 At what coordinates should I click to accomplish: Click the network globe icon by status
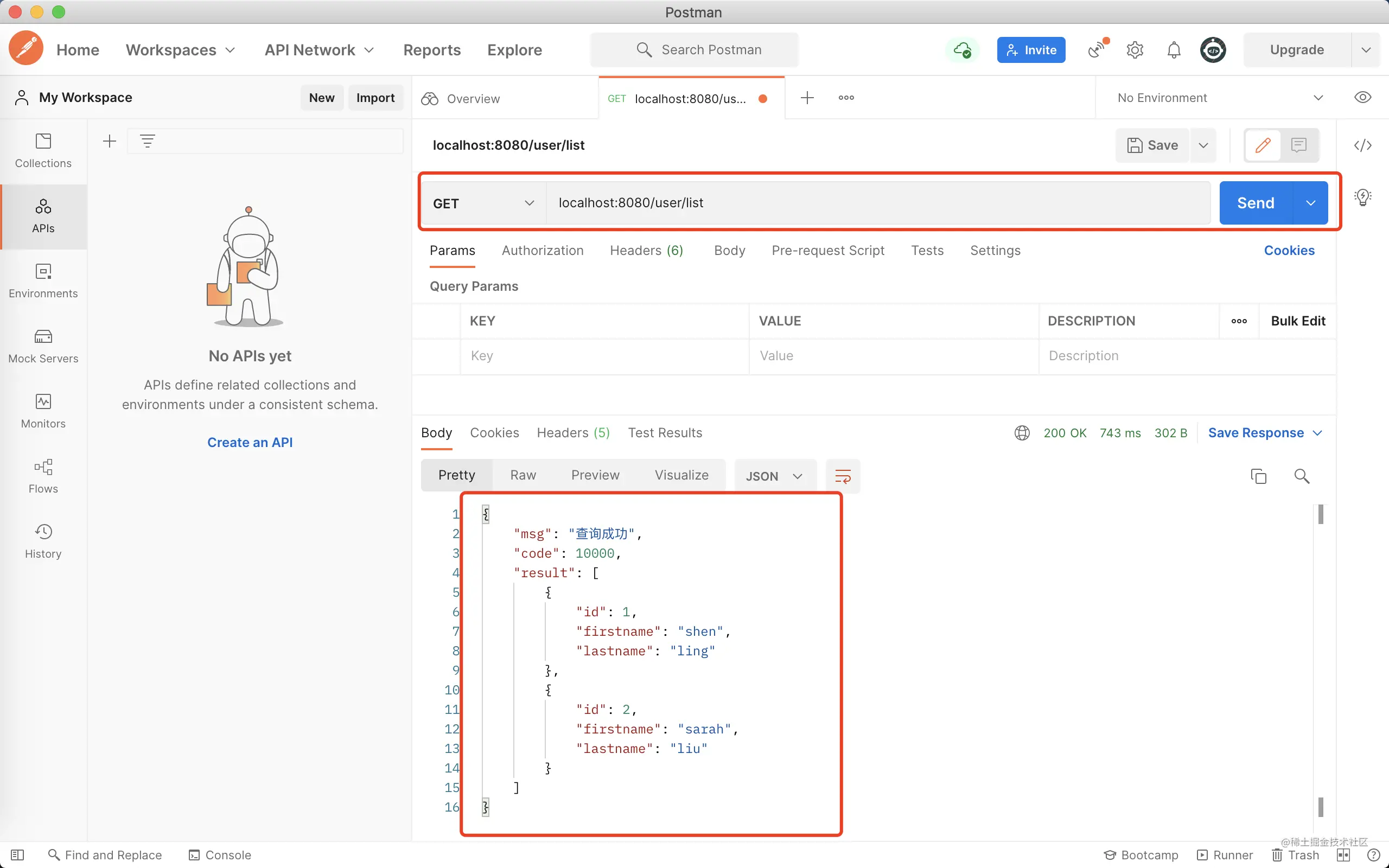(1022, 433)
